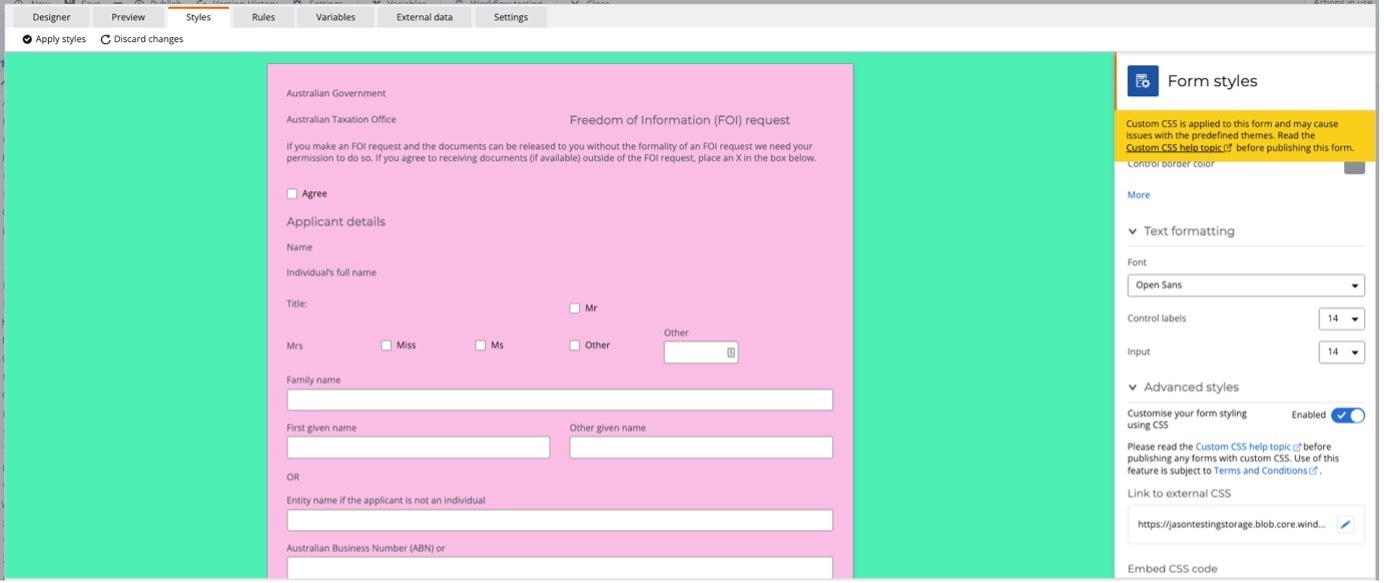
Task: Open the Rules tab
Action: click(265, 17)
